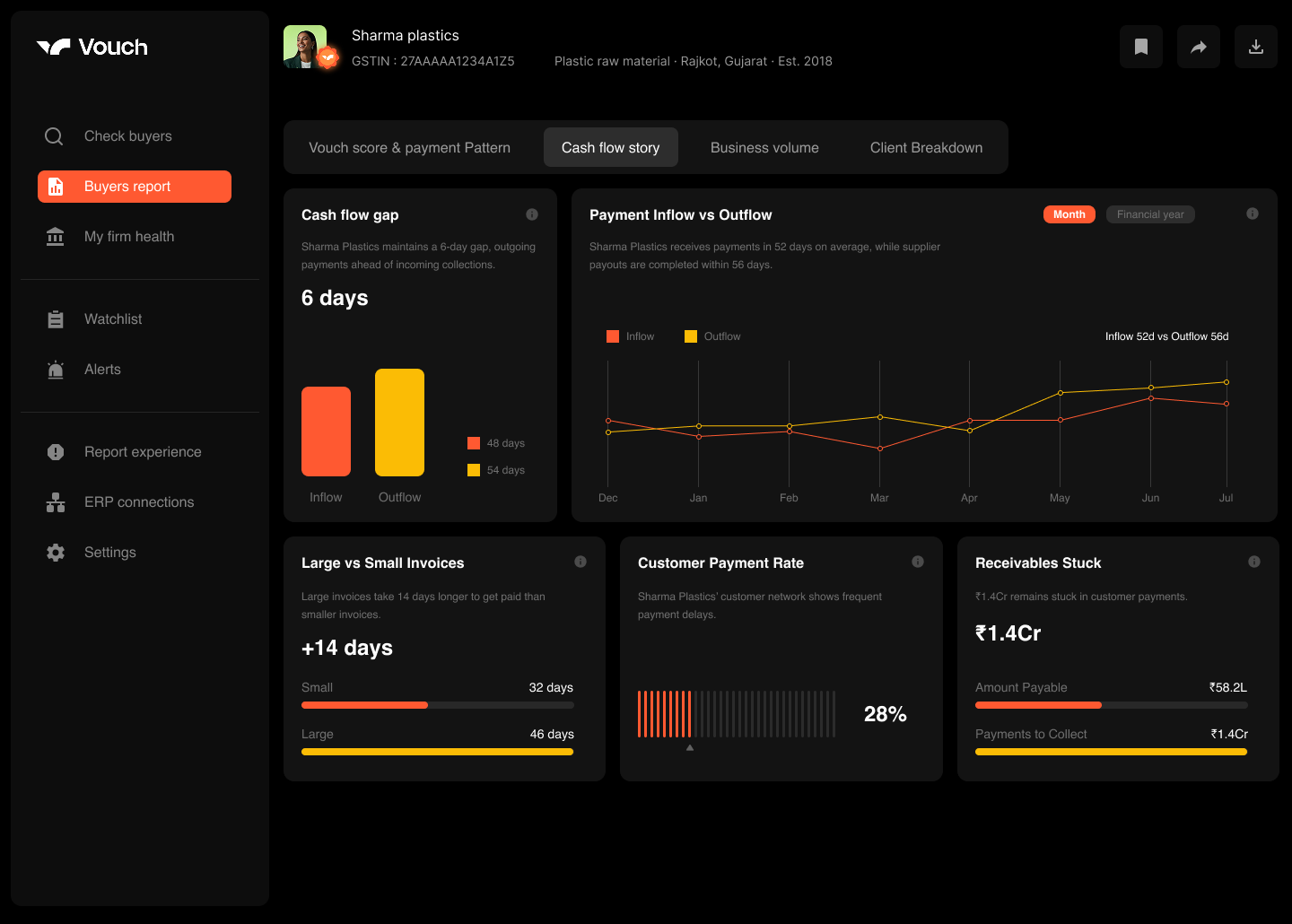
Task: Click the Mar axis label
Action: pos(879,498)
